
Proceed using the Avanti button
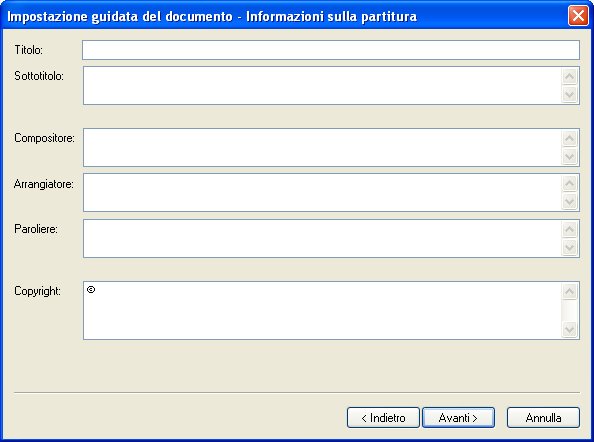(x=458, y=418)
